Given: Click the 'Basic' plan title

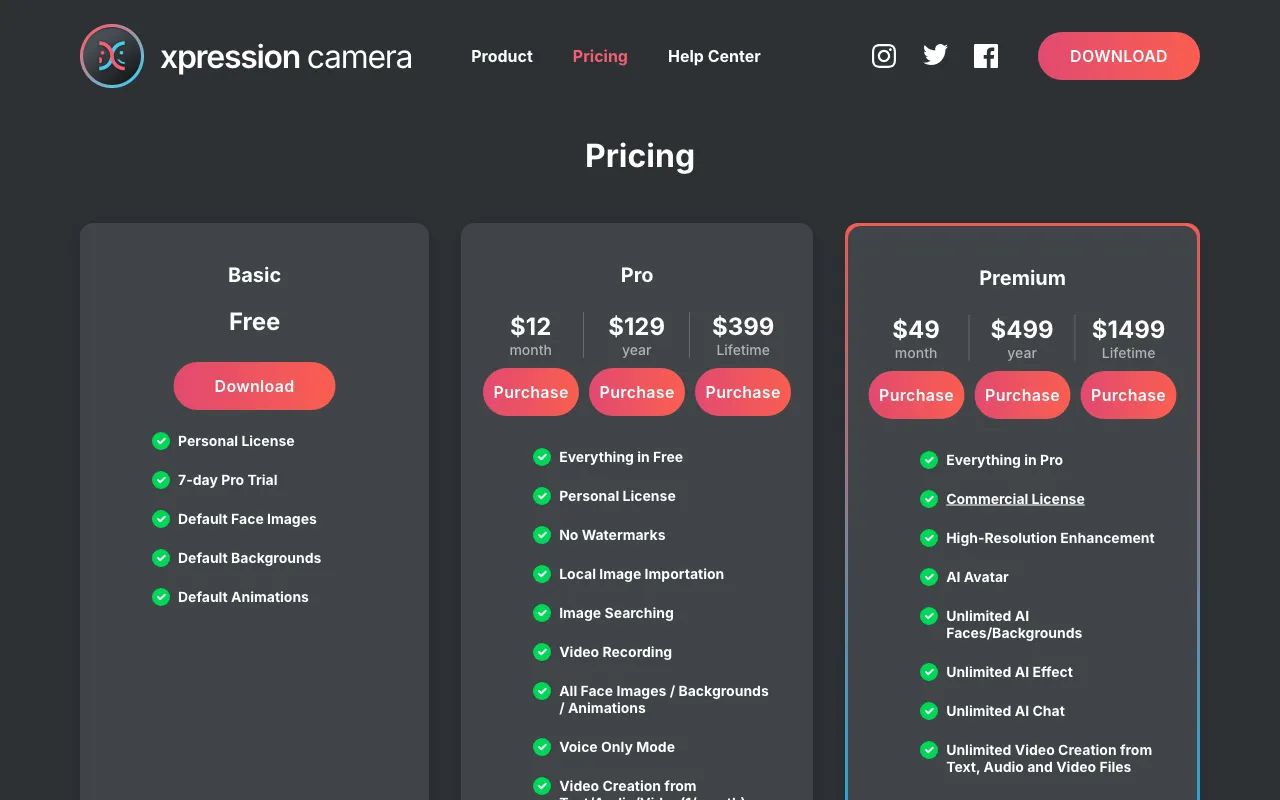Looking at the screenshot, I should (x=254, y=275).
